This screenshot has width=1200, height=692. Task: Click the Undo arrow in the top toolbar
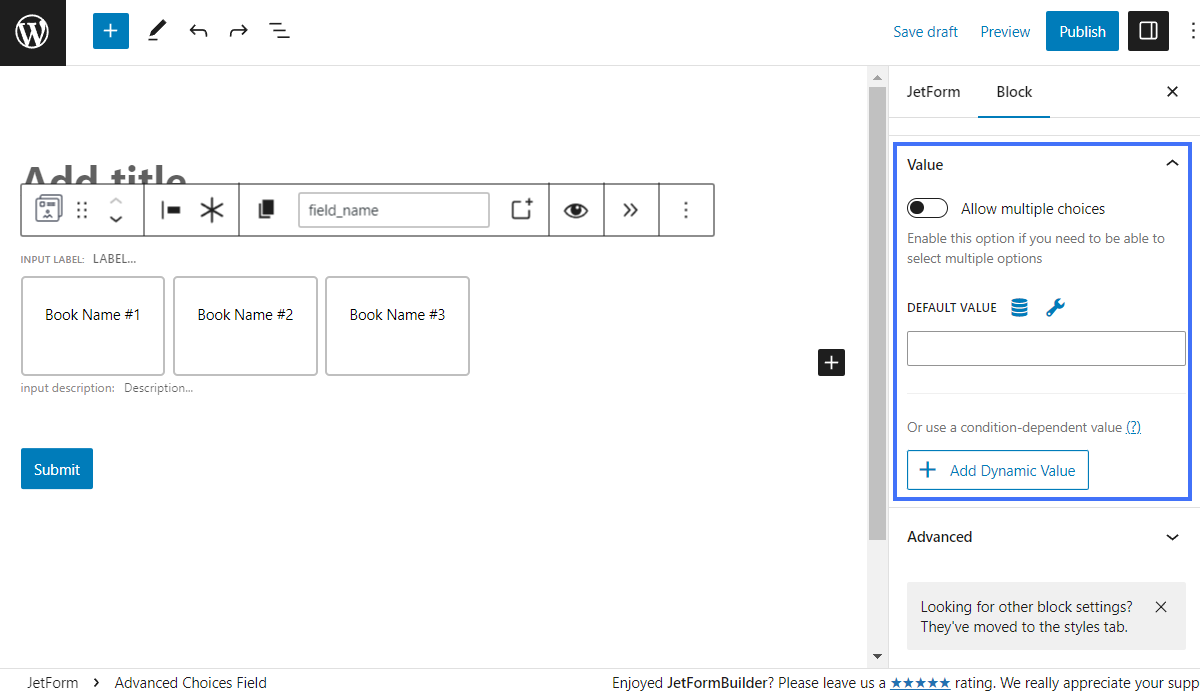point(198,31)
